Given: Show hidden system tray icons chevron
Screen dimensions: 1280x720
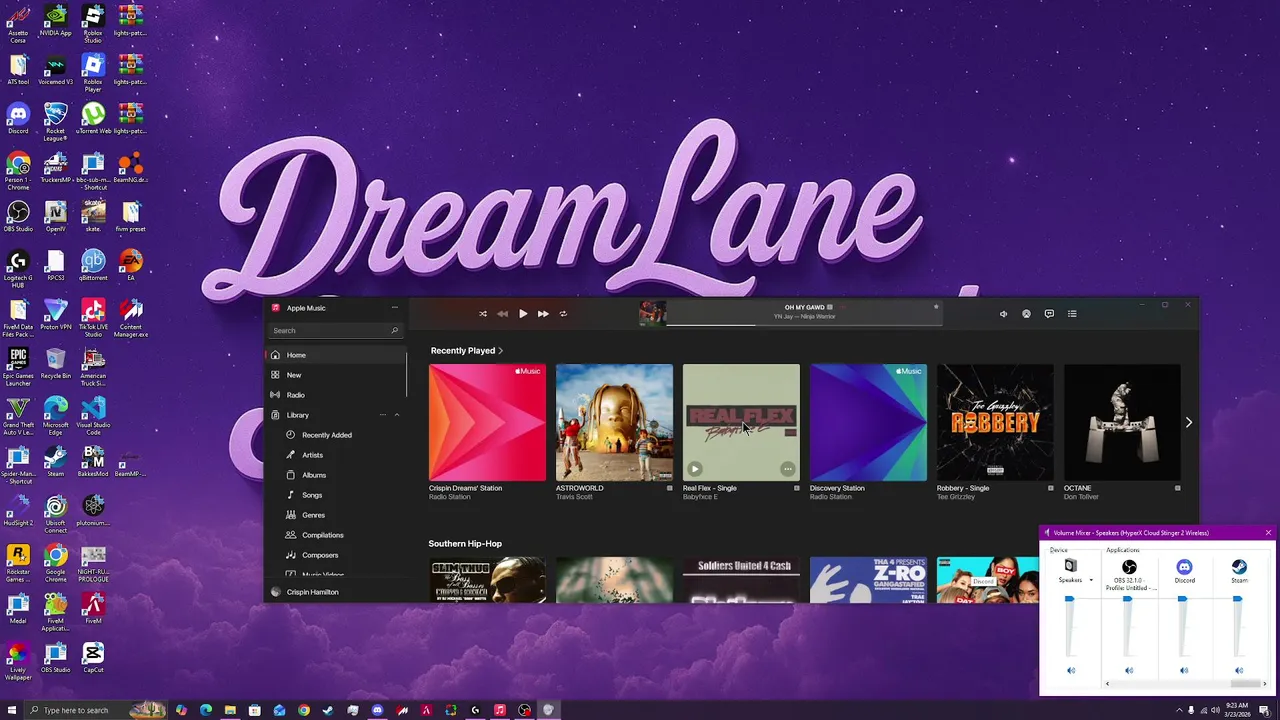Looking at the screenshot, I should click(1177, 710).
